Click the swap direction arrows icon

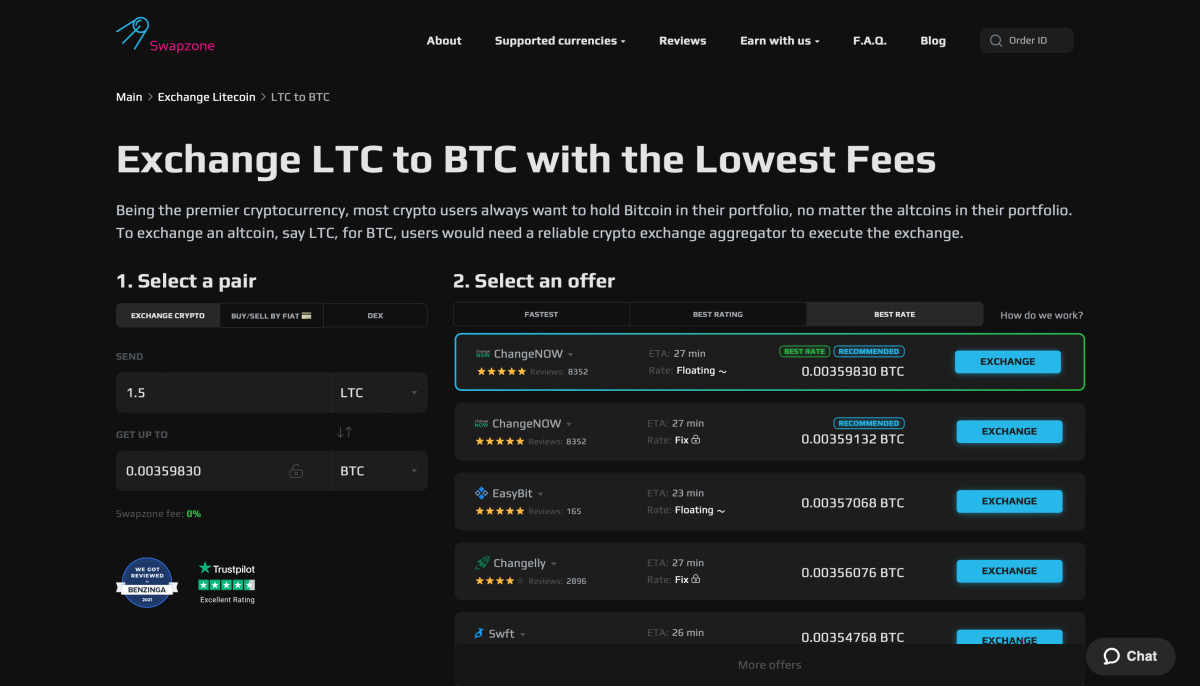tap(345, 434)
